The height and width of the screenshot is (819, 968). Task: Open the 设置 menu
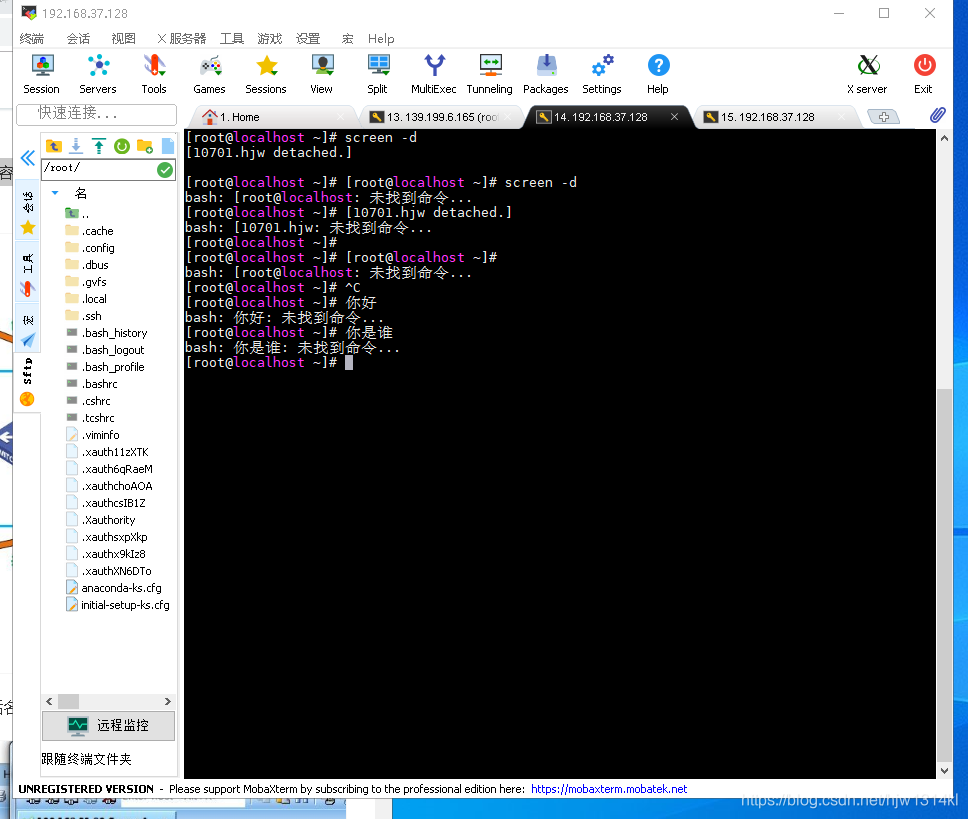point(308,39)
